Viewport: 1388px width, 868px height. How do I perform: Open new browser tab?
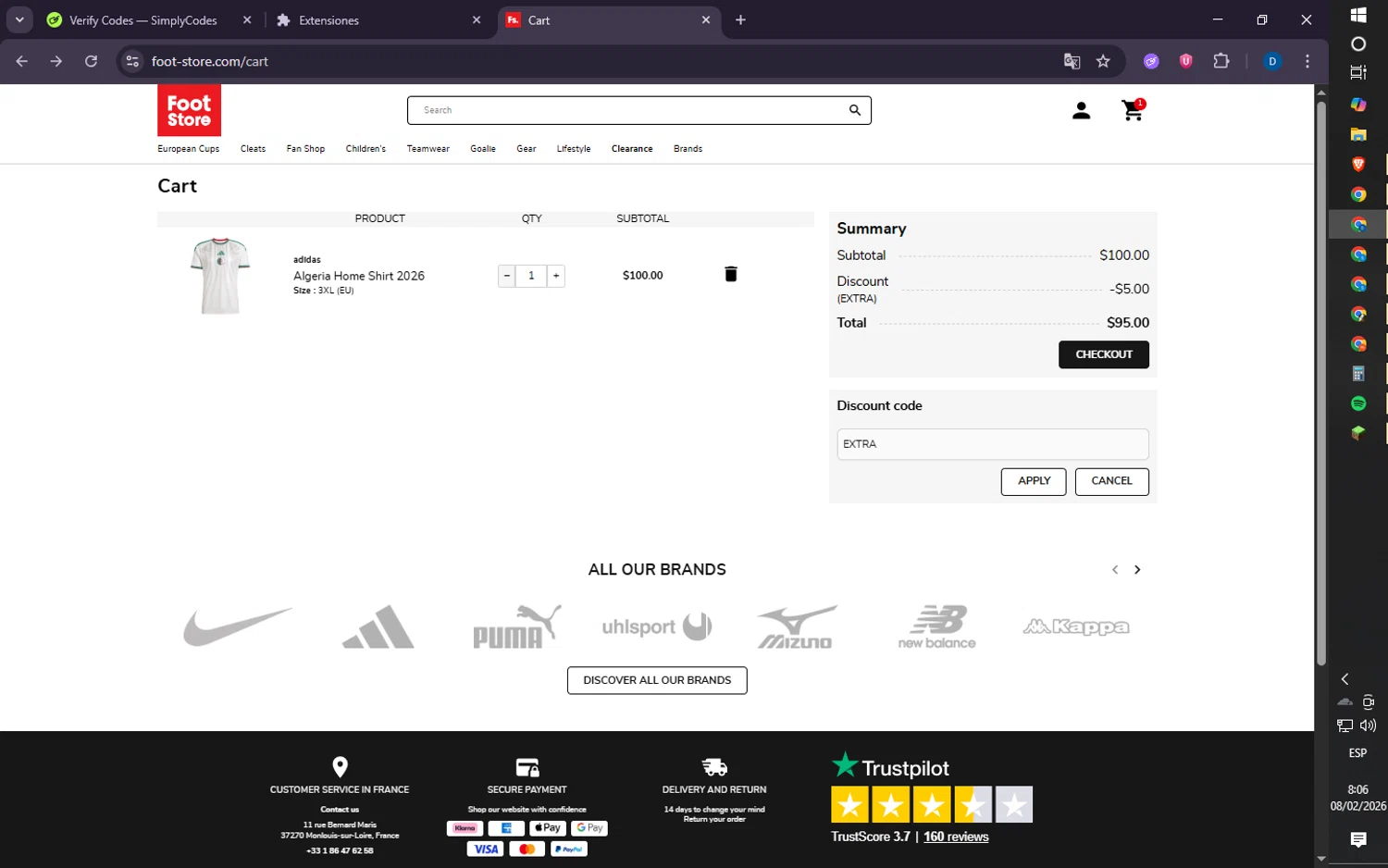coord(740,20)
